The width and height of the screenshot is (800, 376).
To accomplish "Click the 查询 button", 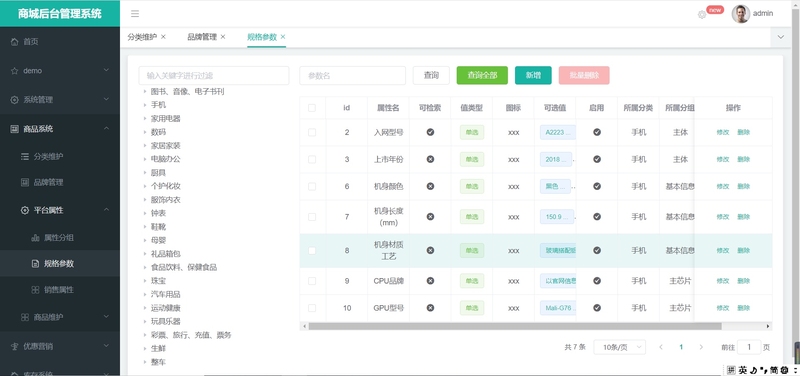I will pos(431,76).
